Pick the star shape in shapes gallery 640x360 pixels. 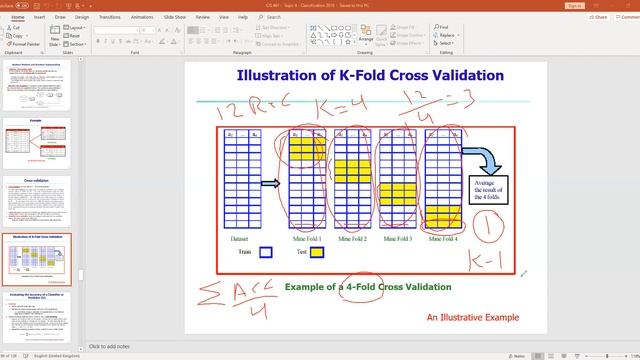click(348, 42)
